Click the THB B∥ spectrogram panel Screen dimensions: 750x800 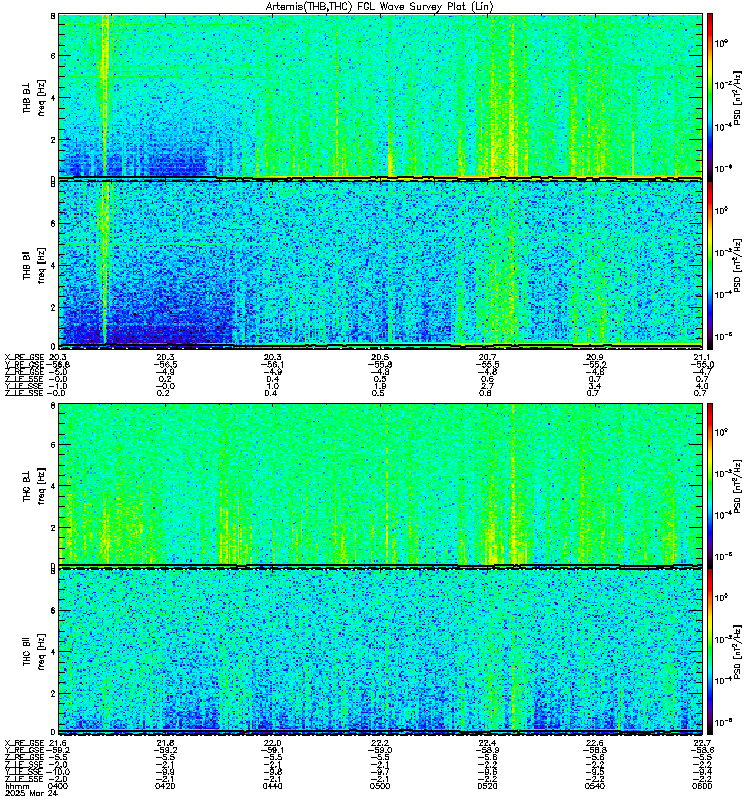click(380, 265)
